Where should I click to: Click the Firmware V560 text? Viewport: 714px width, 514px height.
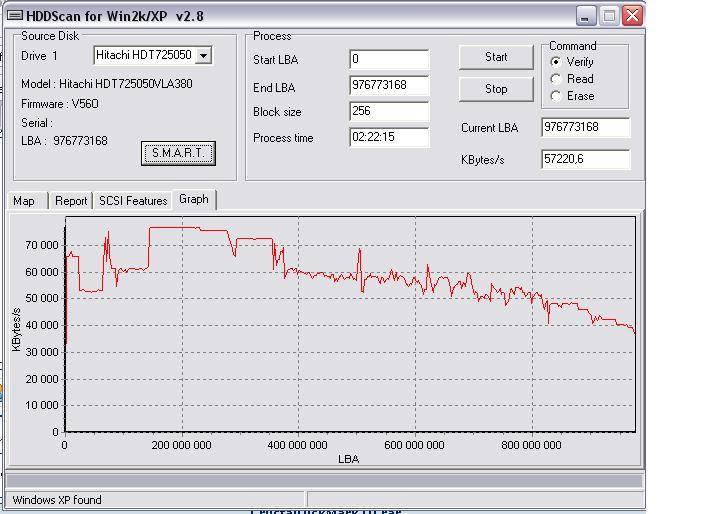60,104
